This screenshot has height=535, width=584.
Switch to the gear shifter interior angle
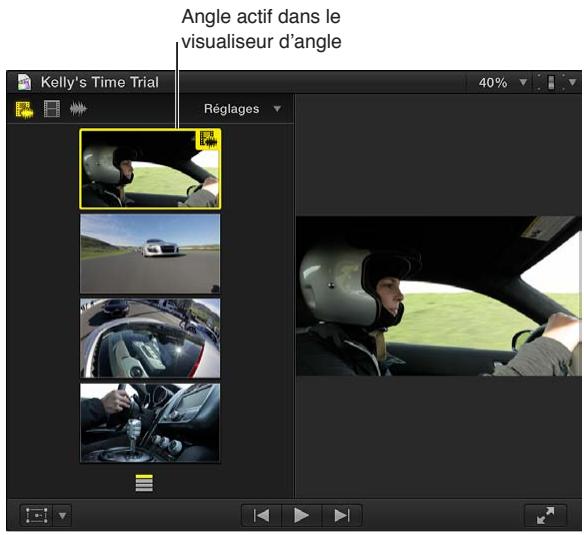[150, 423]
